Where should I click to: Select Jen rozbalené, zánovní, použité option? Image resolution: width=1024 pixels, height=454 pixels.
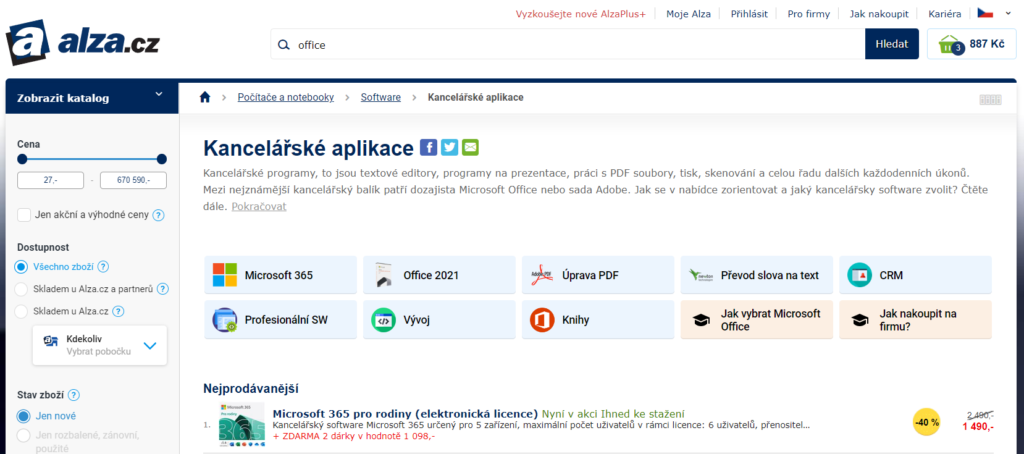pyautogui.click(x=24, y=435)
